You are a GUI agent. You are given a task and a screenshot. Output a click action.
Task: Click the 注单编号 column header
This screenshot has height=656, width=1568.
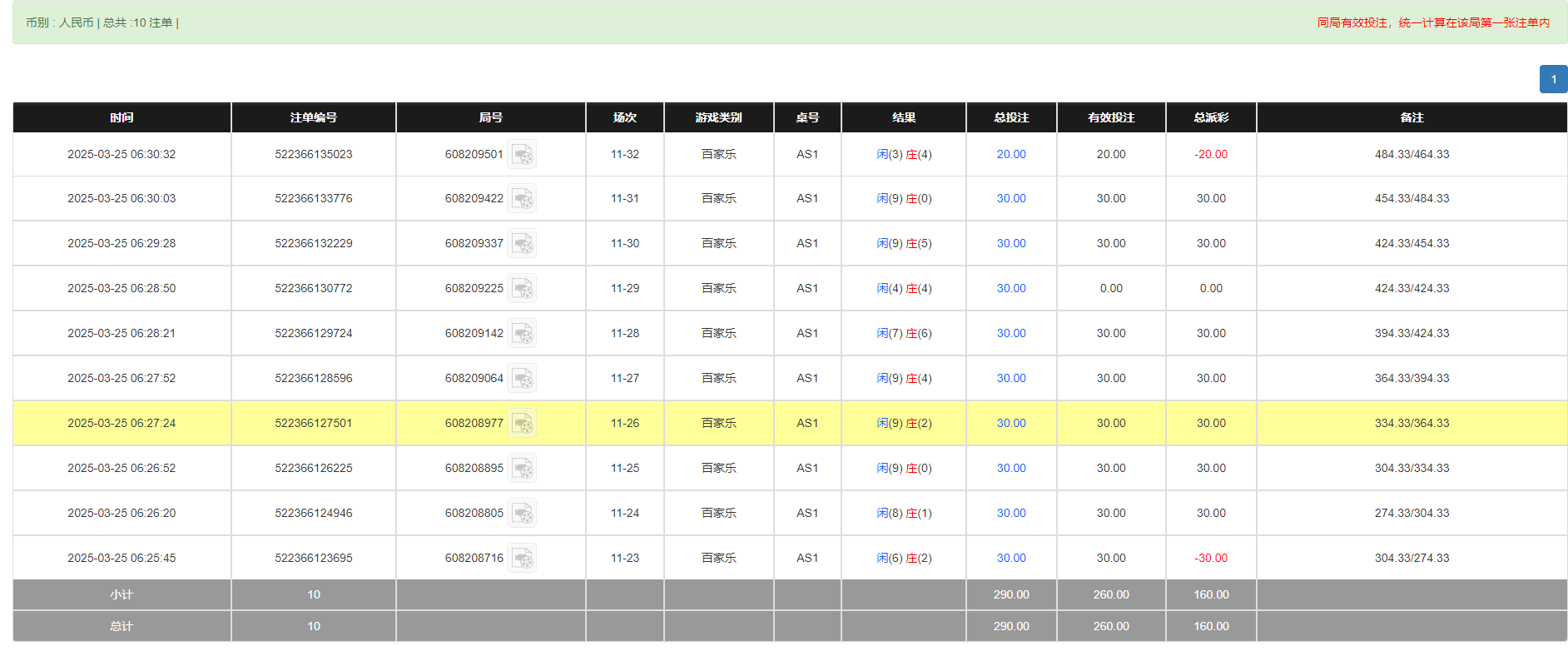click(313, 117)
